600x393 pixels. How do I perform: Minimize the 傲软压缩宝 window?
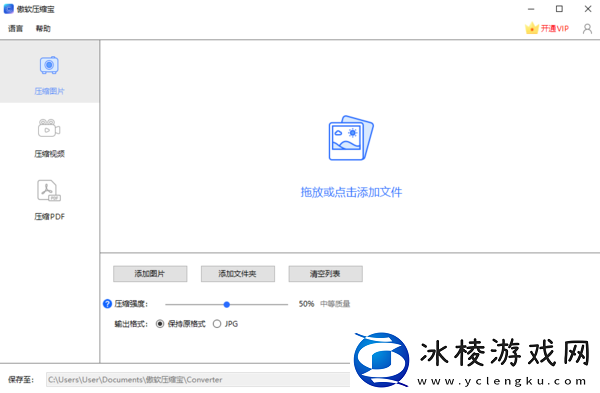[531, 9]
